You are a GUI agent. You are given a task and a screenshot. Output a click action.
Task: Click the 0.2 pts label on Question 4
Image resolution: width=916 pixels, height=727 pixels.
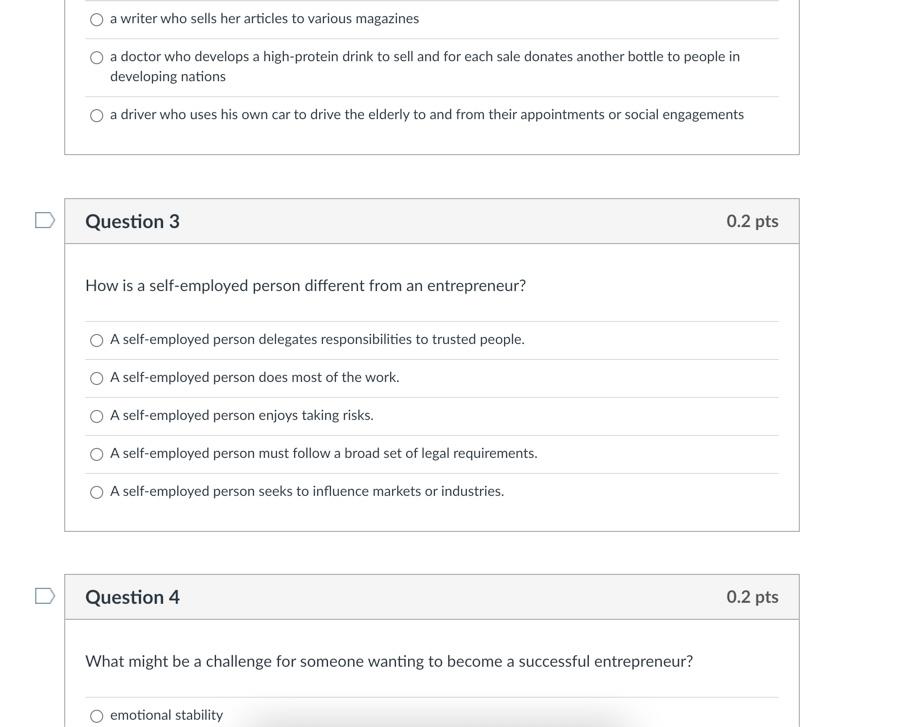point(752,596)
